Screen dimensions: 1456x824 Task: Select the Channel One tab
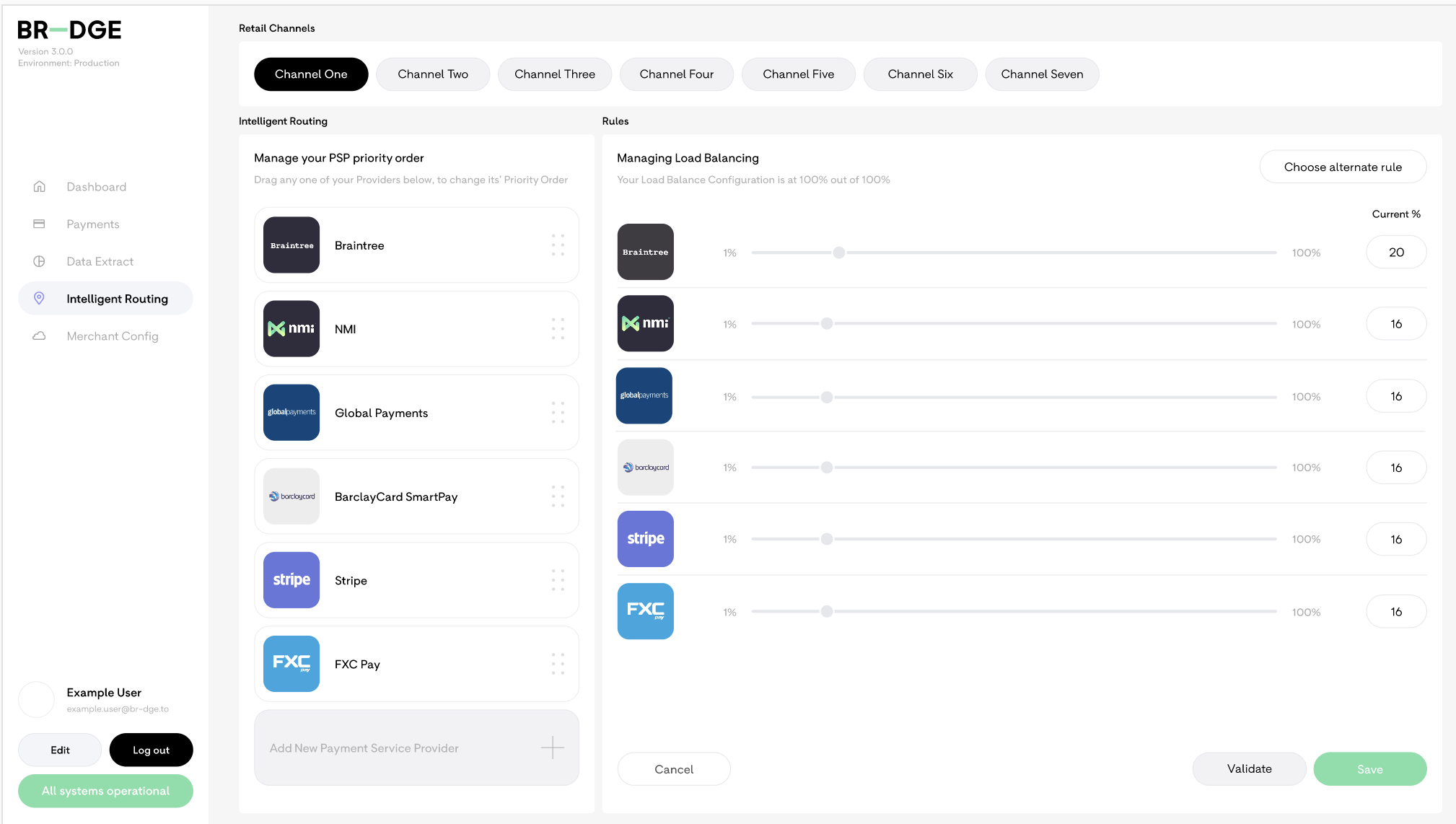(x=311, y=74)
